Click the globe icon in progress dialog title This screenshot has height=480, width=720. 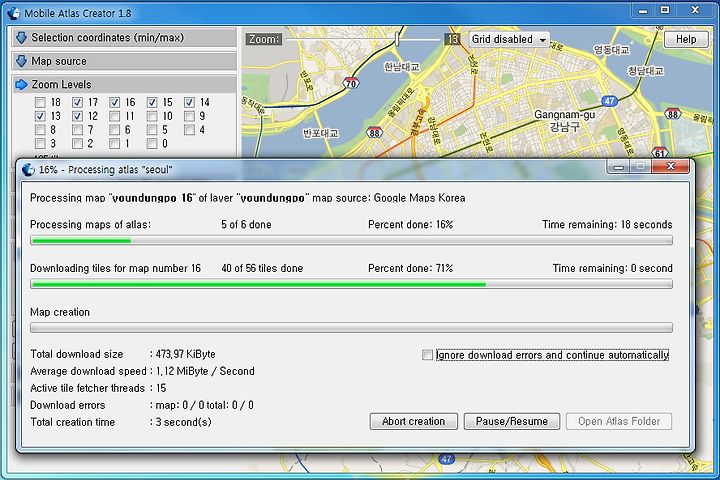[x=28, y=169]
